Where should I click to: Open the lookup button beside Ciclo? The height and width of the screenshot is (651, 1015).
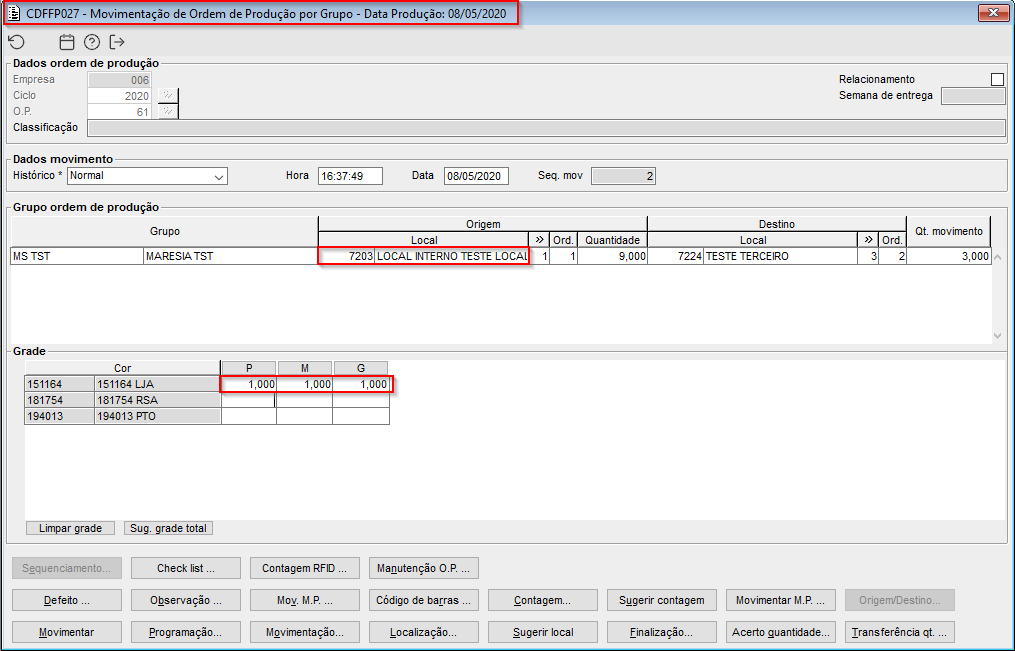click(x=168, y=95)
